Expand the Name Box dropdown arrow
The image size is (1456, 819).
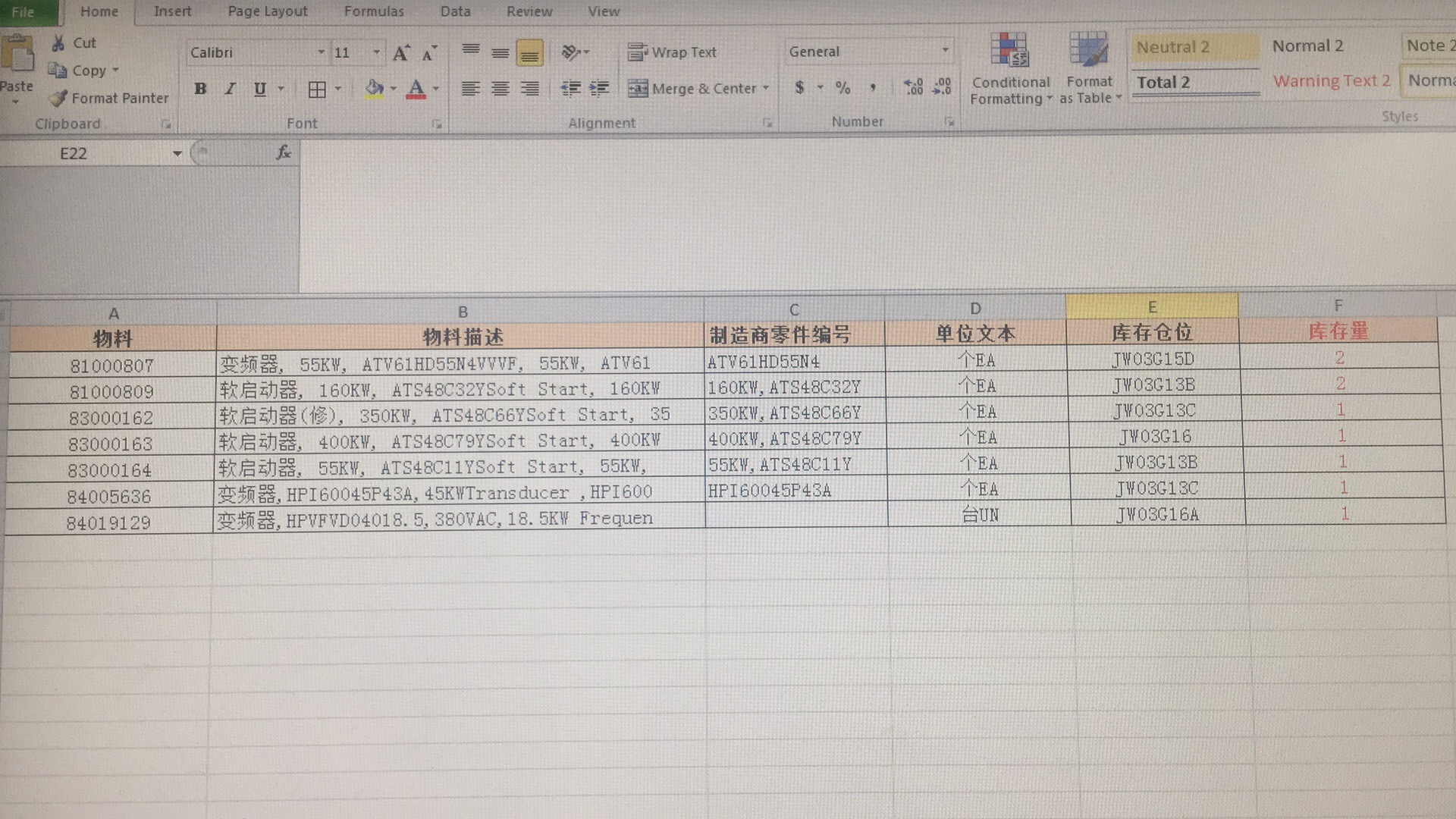click(x=177, y=154)
